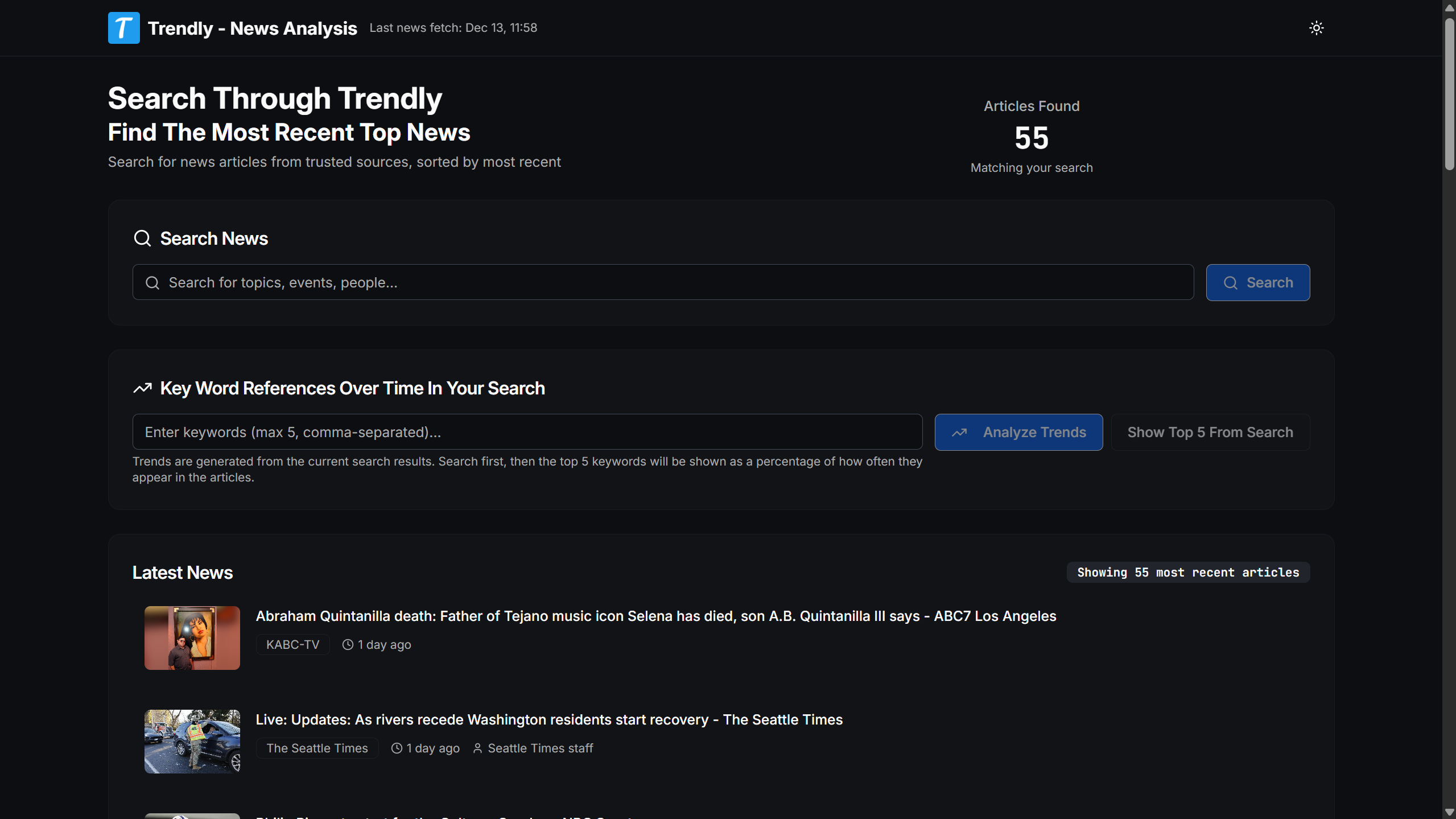This screenshot has width=1456, height=819.
Task: Click the magnifier icon beside Search News heading
Action: pyautogui.click(x=142, y=238)
